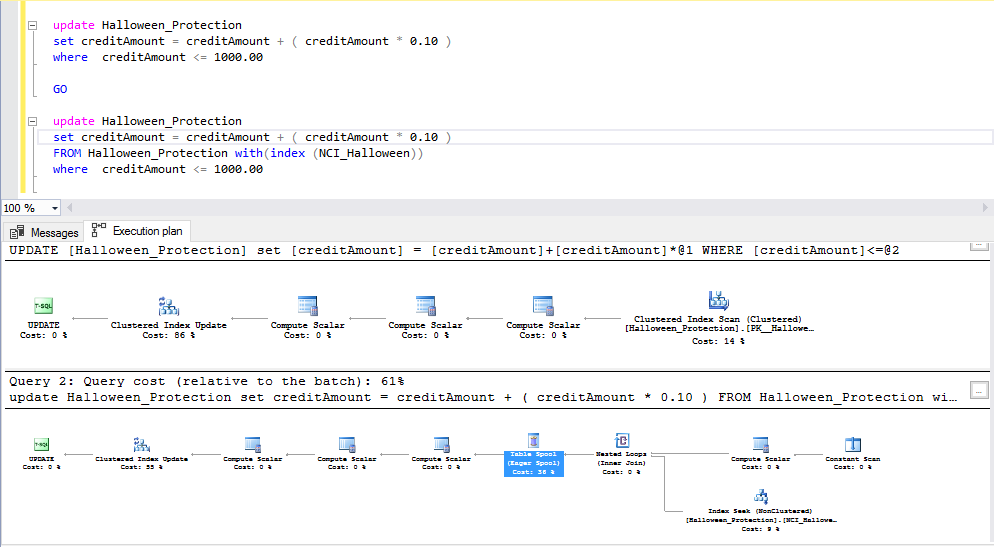Click the Query 2 update statement text in plan header

tap(483, 397)
